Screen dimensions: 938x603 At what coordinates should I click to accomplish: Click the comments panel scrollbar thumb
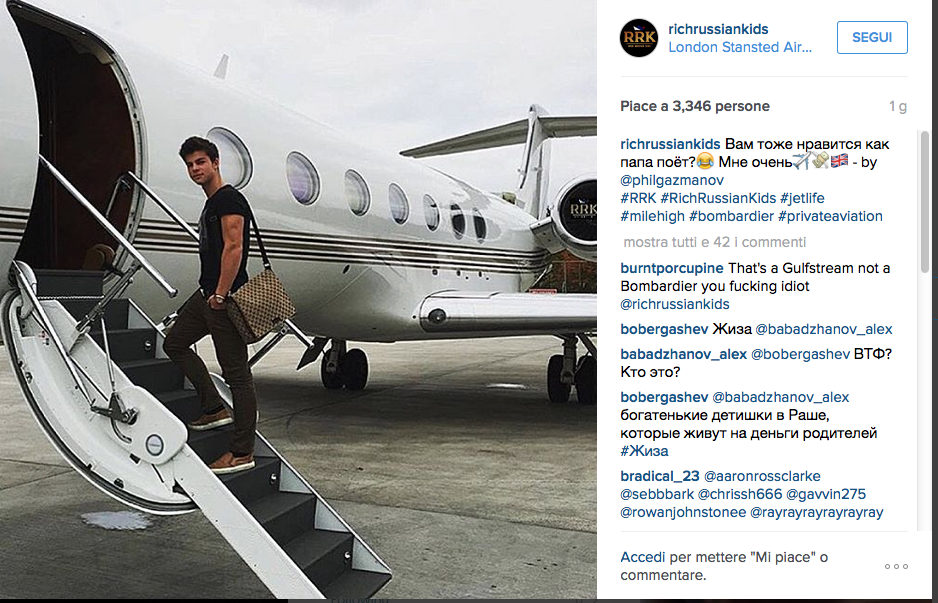(925, 202)
